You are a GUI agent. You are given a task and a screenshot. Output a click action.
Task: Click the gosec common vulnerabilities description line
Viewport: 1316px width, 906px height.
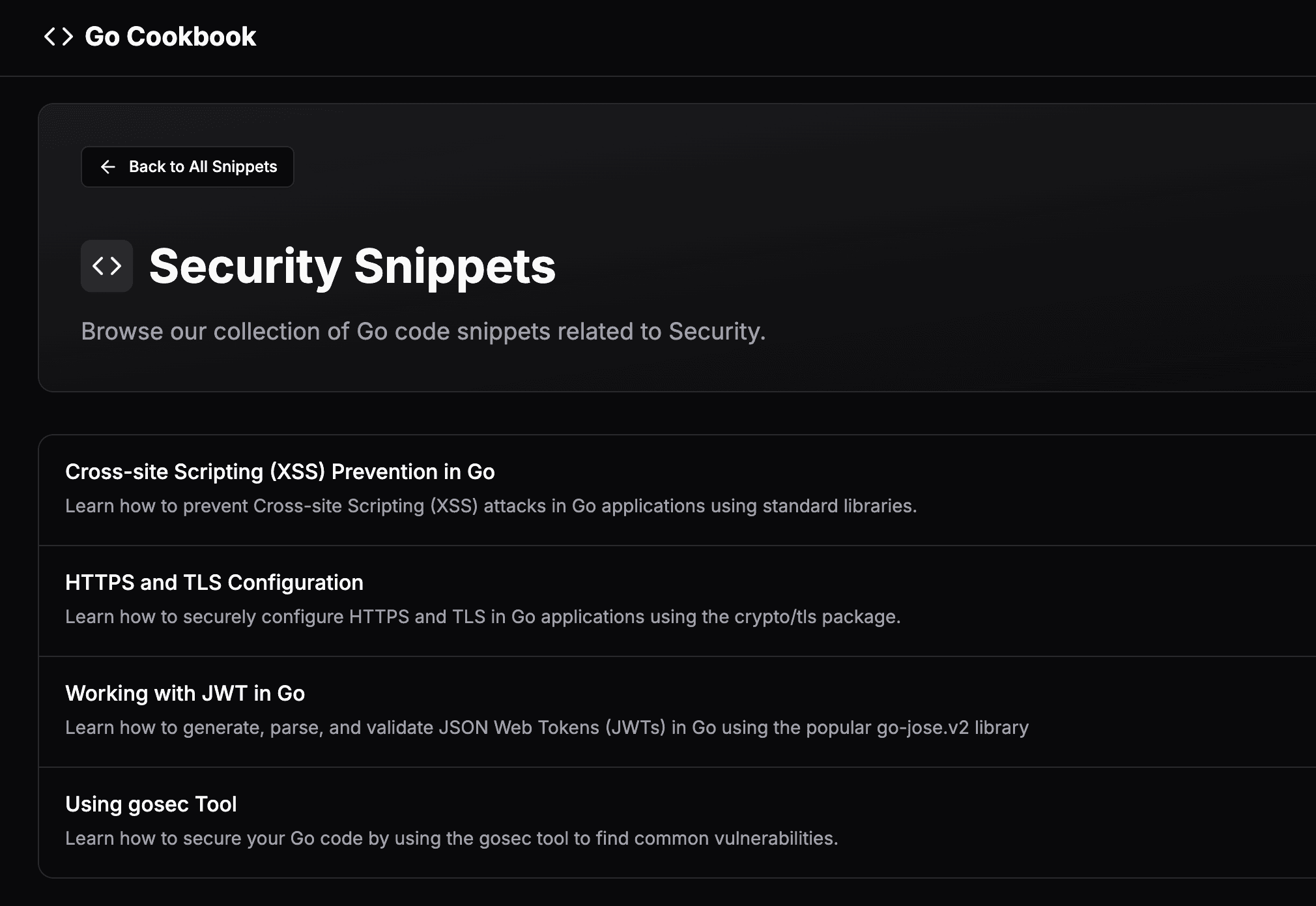451,838
